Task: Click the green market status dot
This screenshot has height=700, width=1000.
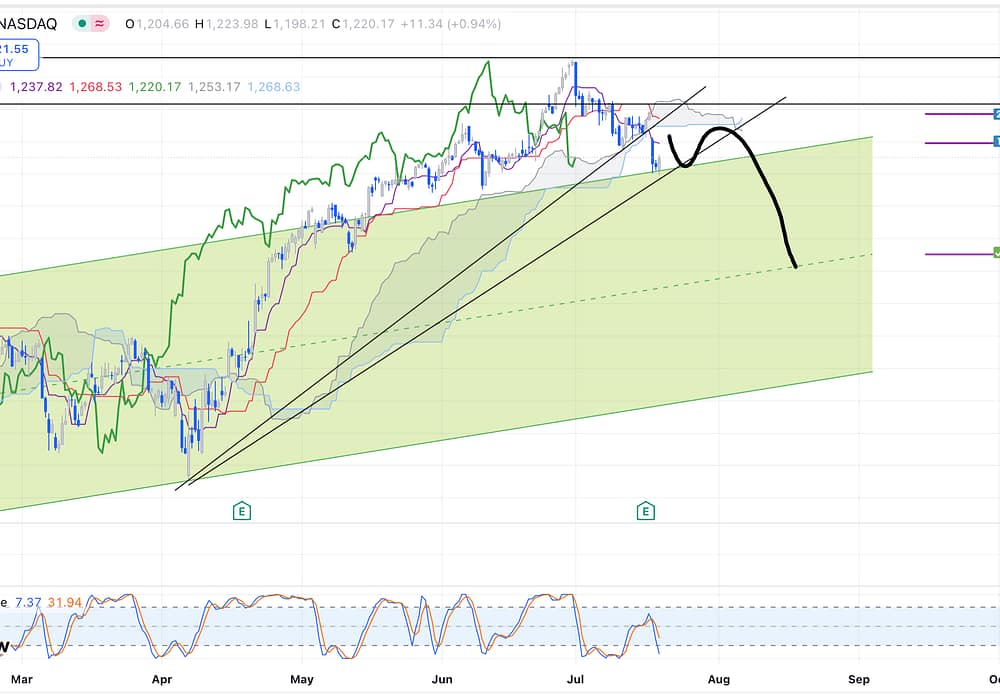Action: click(82, 23)
